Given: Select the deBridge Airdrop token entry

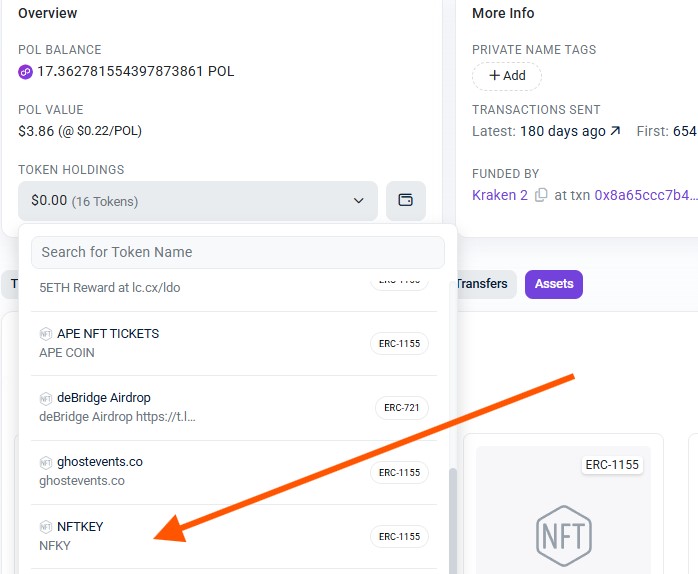Looking at the screenshot, I should click(200, 407).
